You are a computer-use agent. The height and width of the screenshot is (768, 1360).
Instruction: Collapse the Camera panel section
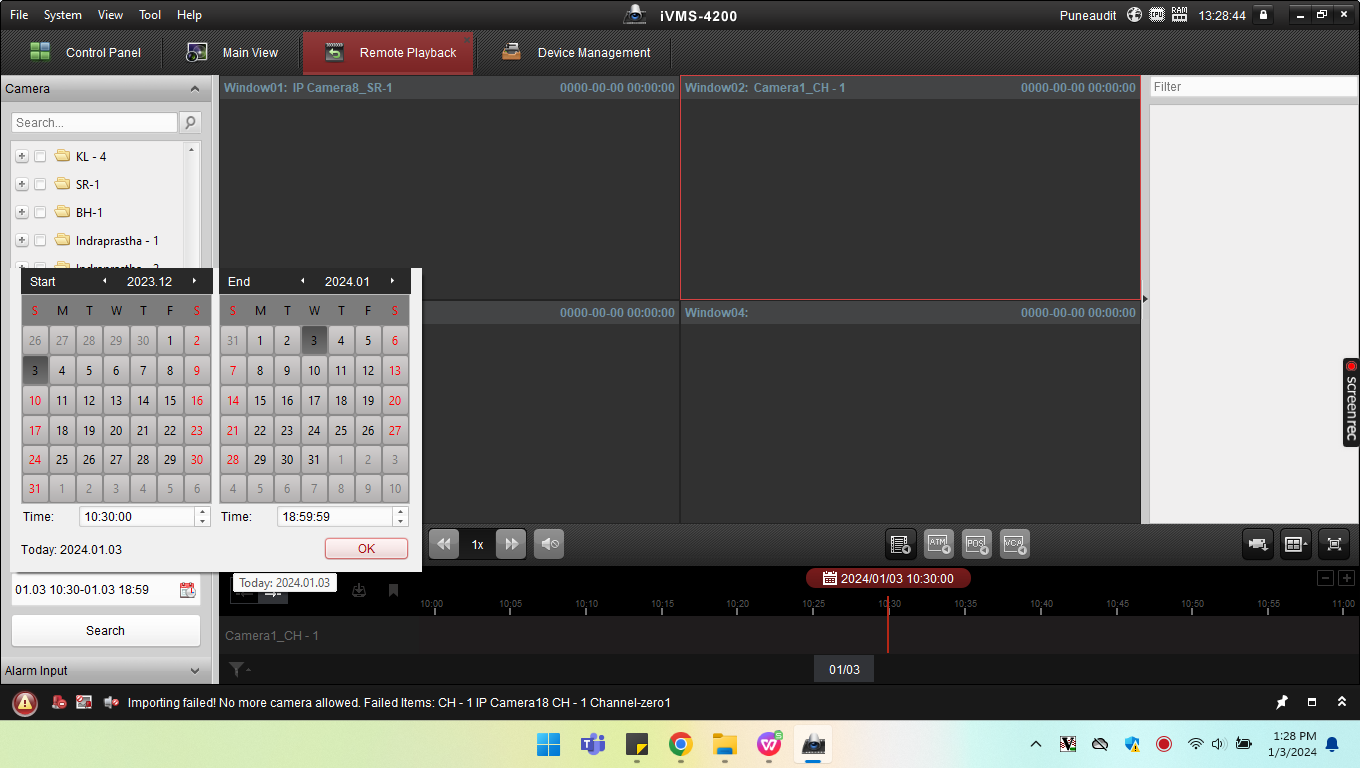(195, 89)
